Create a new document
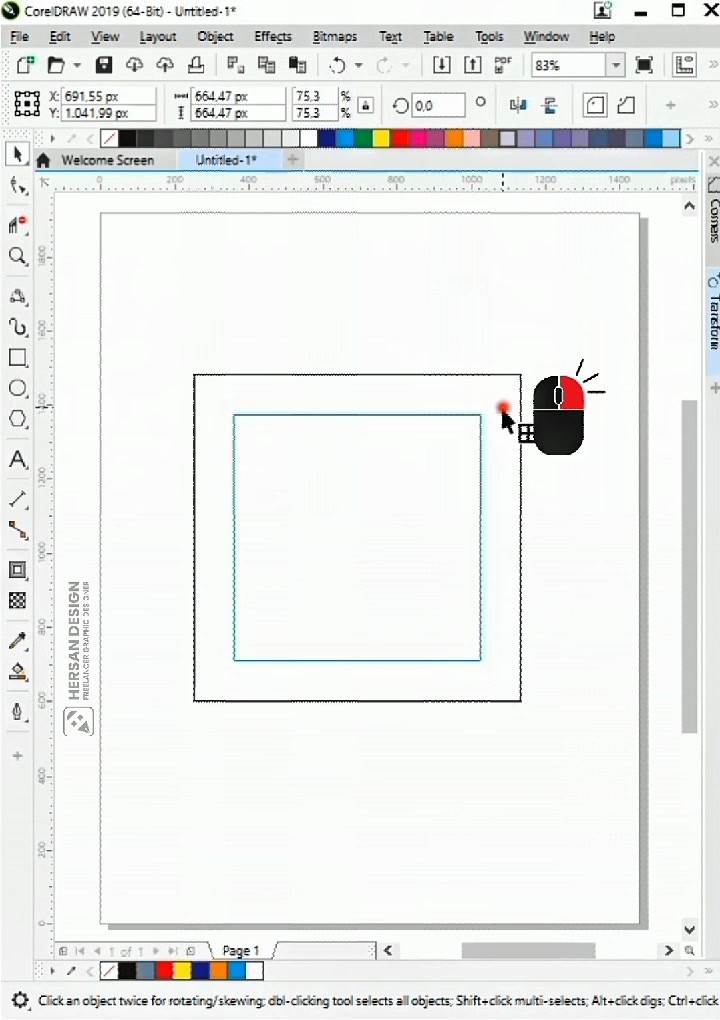Viewport: 720px width, 1020px height. pyautogui.click(x=25, y=65)
